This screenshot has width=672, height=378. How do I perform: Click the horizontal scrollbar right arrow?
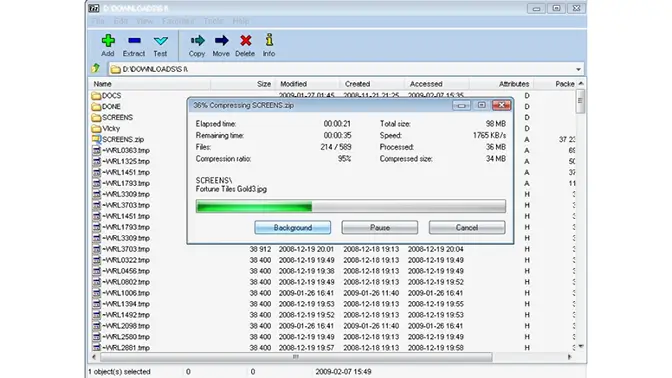[x=570, y=357]
